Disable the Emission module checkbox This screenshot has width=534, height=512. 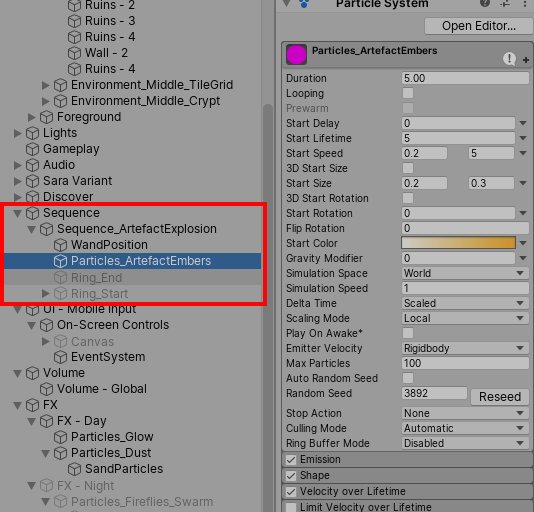(x=291, y=460)
